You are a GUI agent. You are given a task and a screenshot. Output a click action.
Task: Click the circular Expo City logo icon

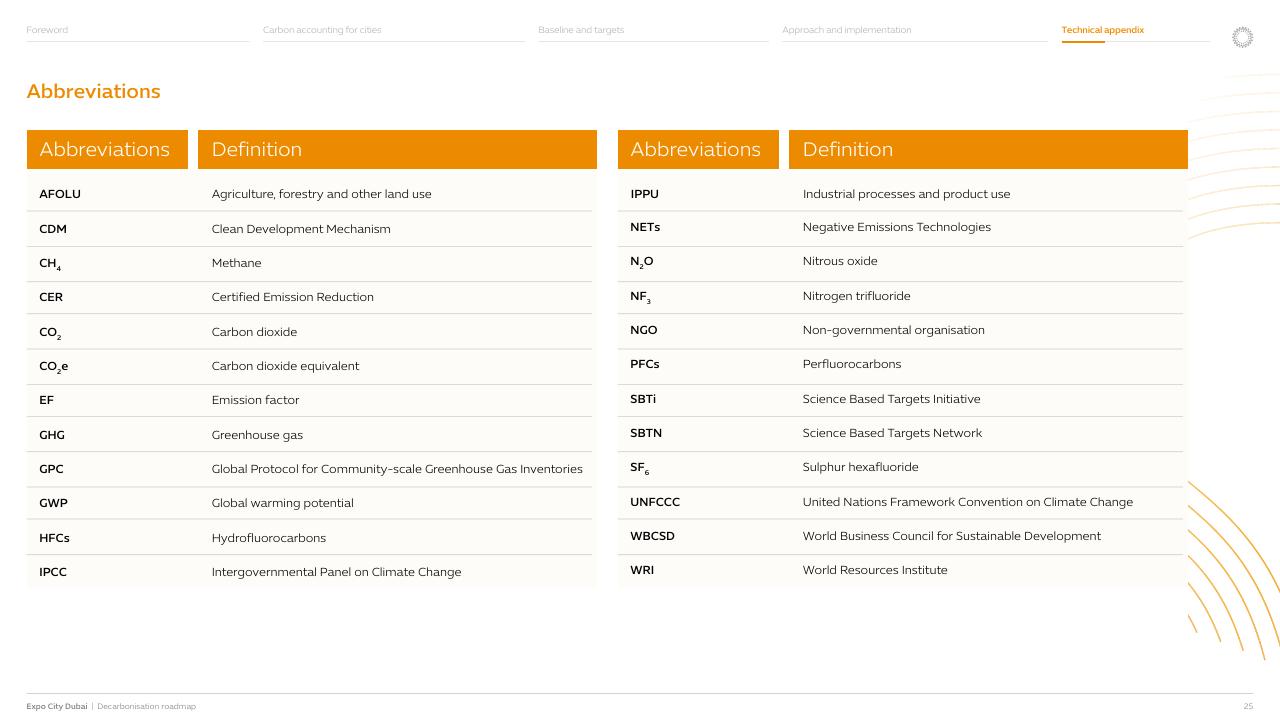[1242, 37]
